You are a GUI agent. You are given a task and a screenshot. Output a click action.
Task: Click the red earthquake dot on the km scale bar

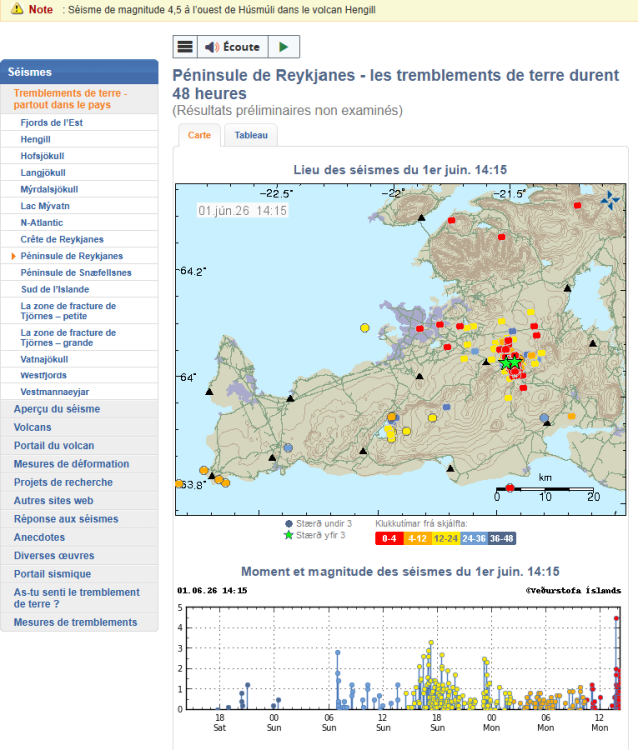(x=510, y=488)
